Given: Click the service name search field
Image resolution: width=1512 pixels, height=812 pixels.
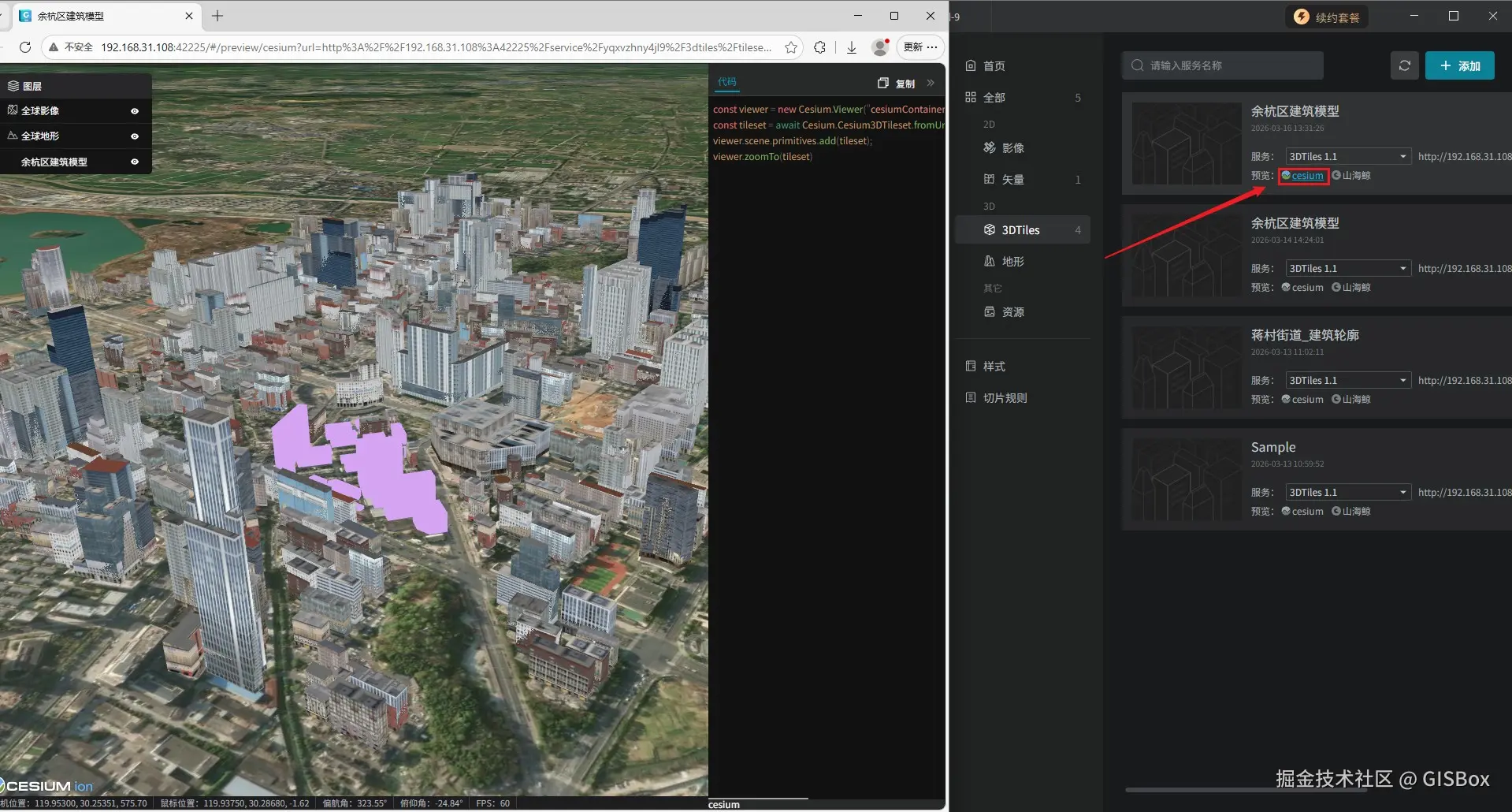Looking at the screenshot, I should (1222, 65).
